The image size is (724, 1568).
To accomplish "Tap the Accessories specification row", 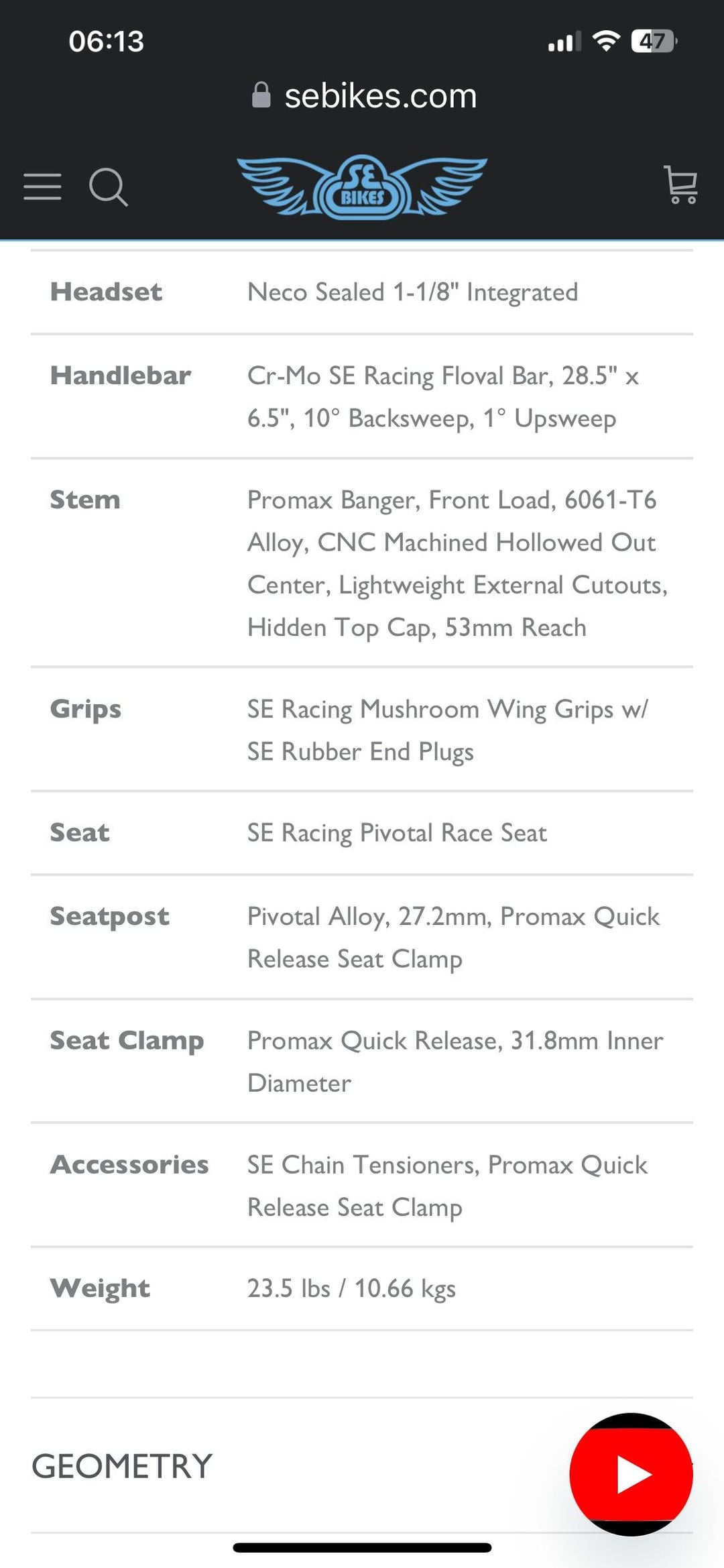I will click(362, 1185).
